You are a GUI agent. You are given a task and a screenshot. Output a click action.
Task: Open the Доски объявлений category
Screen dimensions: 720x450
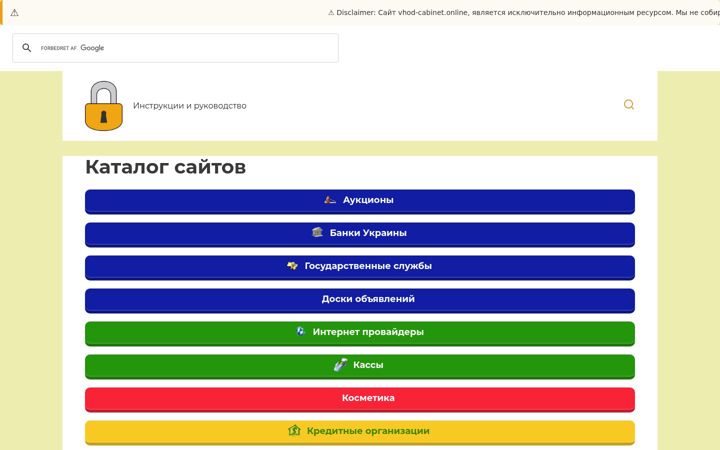(360, 301)
